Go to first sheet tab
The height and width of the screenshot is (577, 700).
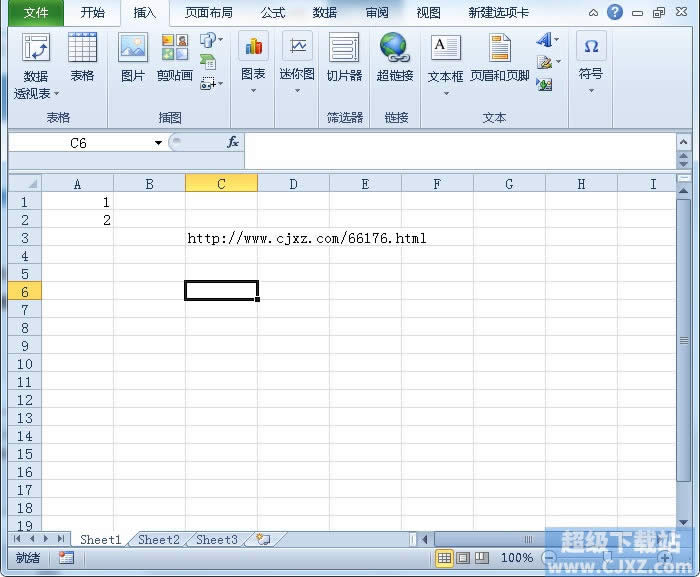click(17, 539)
